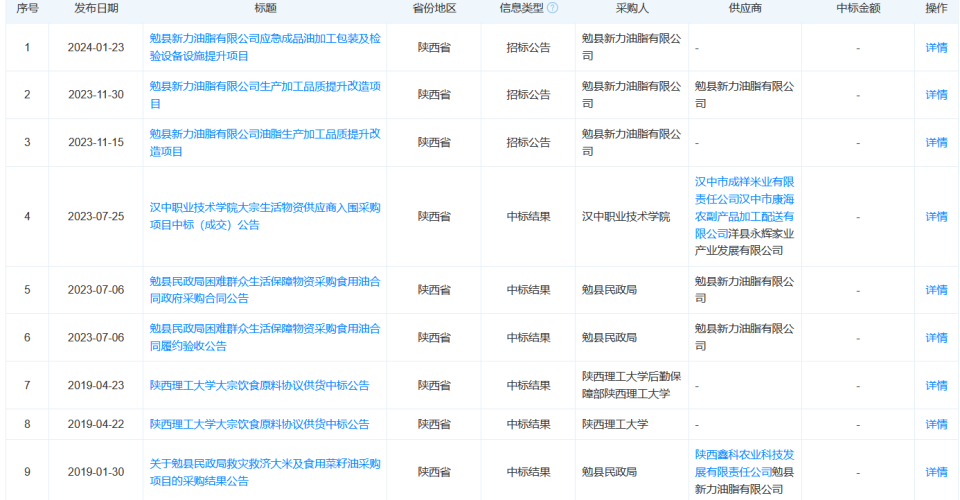
Task: Open 详情 for row 5 勉县民政局 合同公告
Action: pyautogui.click(x=936, y=289)
